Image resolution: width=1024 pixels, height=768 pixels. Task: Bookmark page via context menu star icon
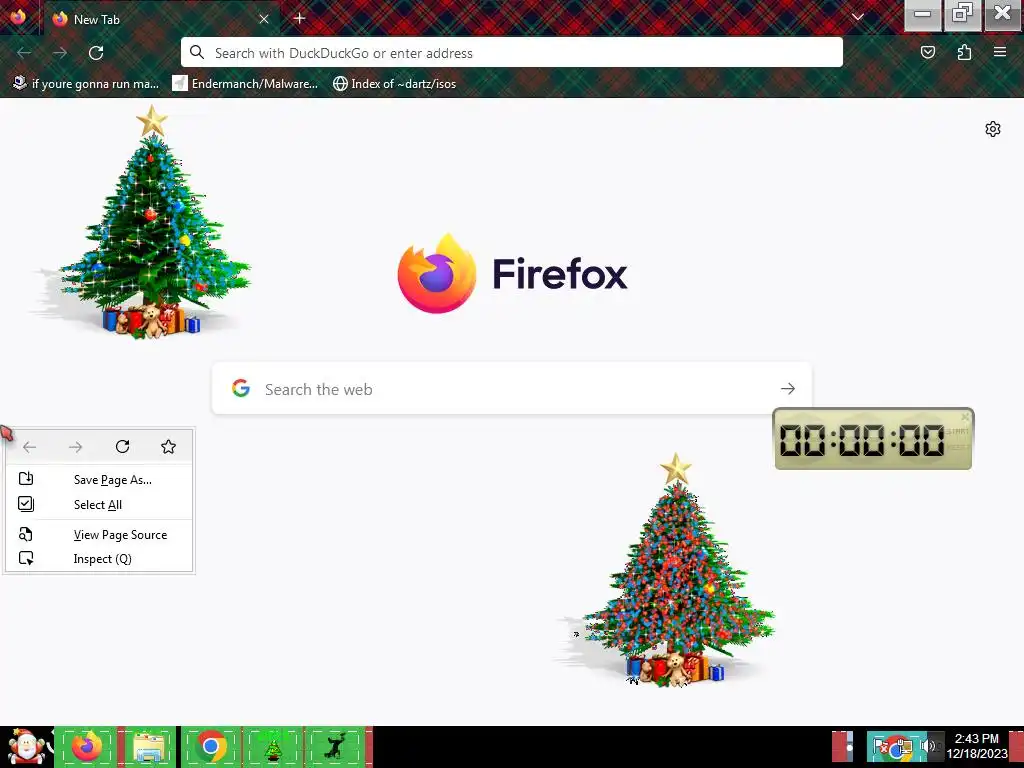168,447
